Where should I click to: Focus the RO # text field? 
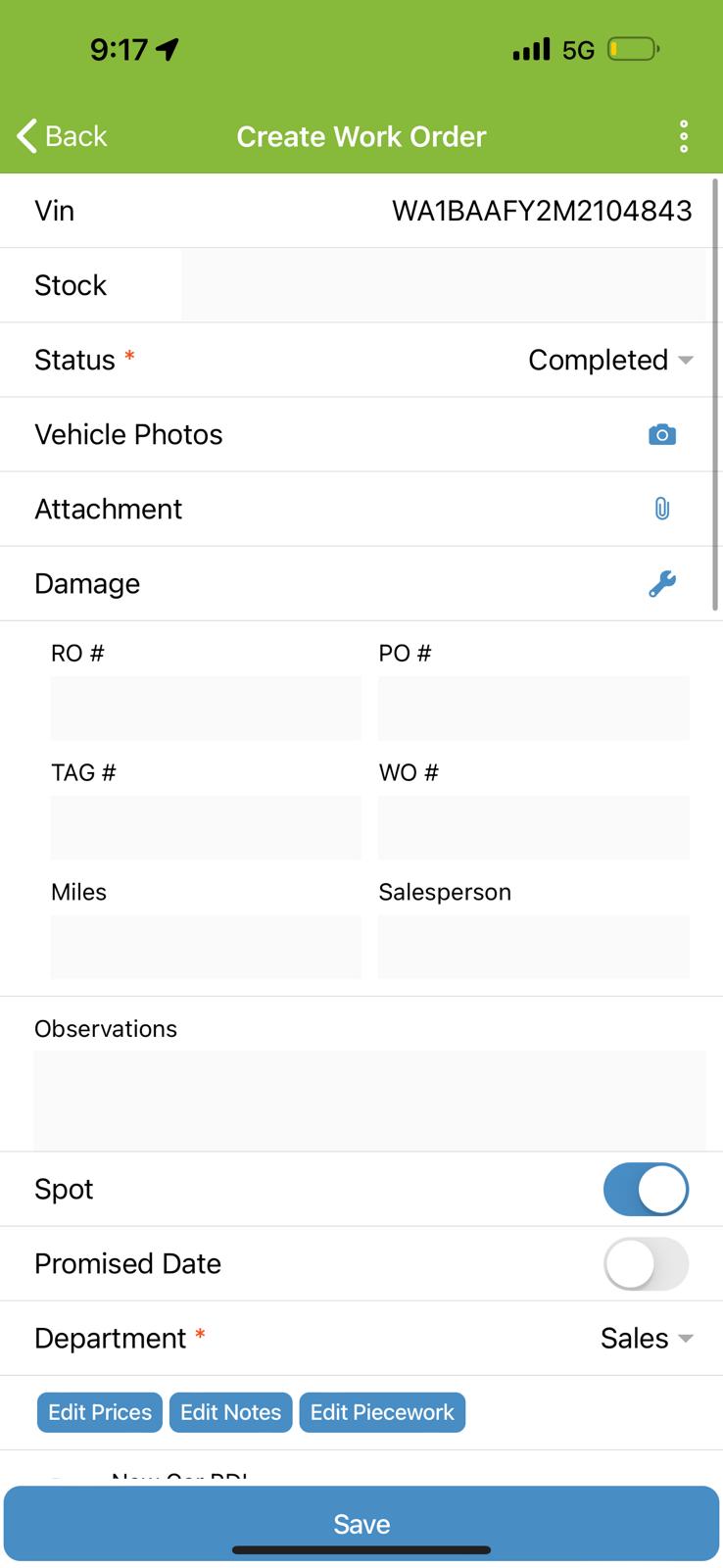click(206, 708)
